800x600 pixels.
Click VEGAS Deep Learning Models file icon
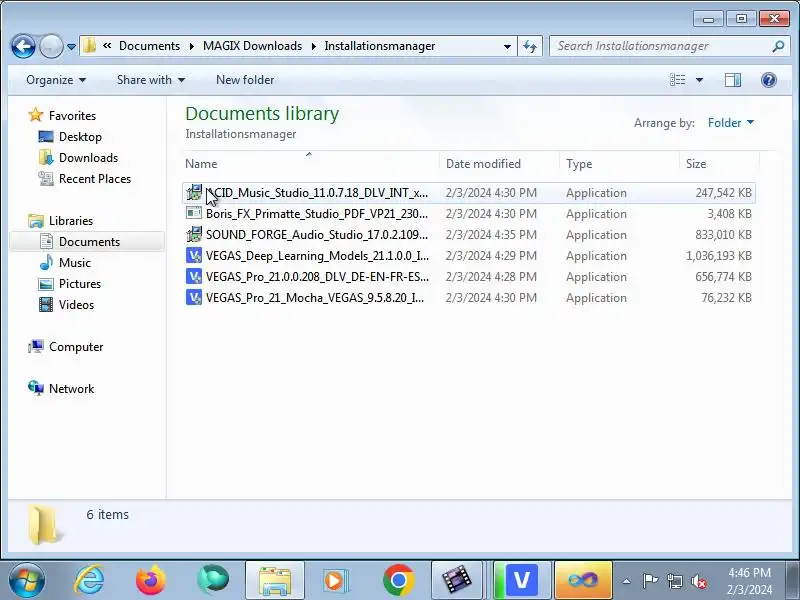click(x=194, y=255)
